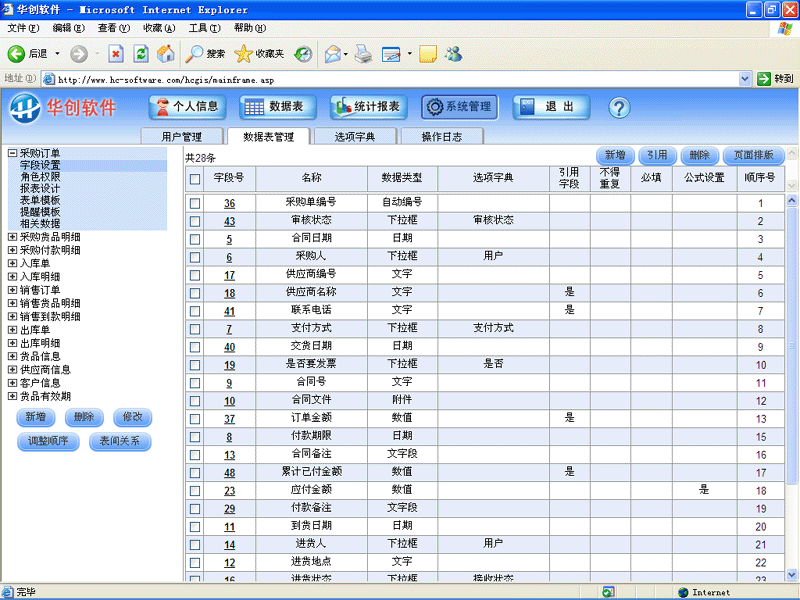800x600 pixels.
Task: Click the IE Refresh icon
Action: [141, 54]
